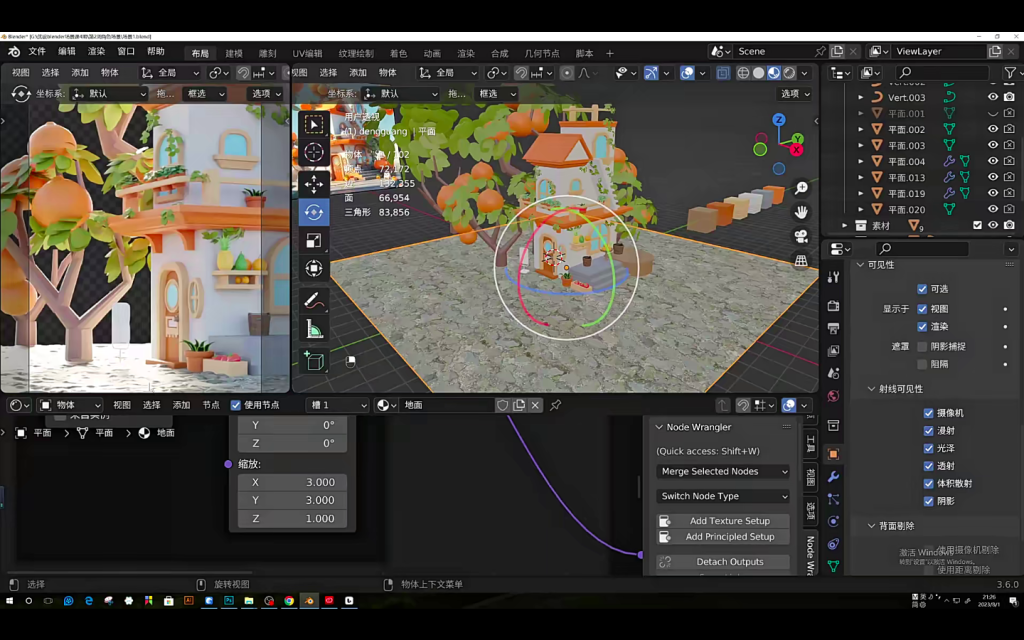
Task: Switch to orthographic grid view icon
Action: coord(801,261)
